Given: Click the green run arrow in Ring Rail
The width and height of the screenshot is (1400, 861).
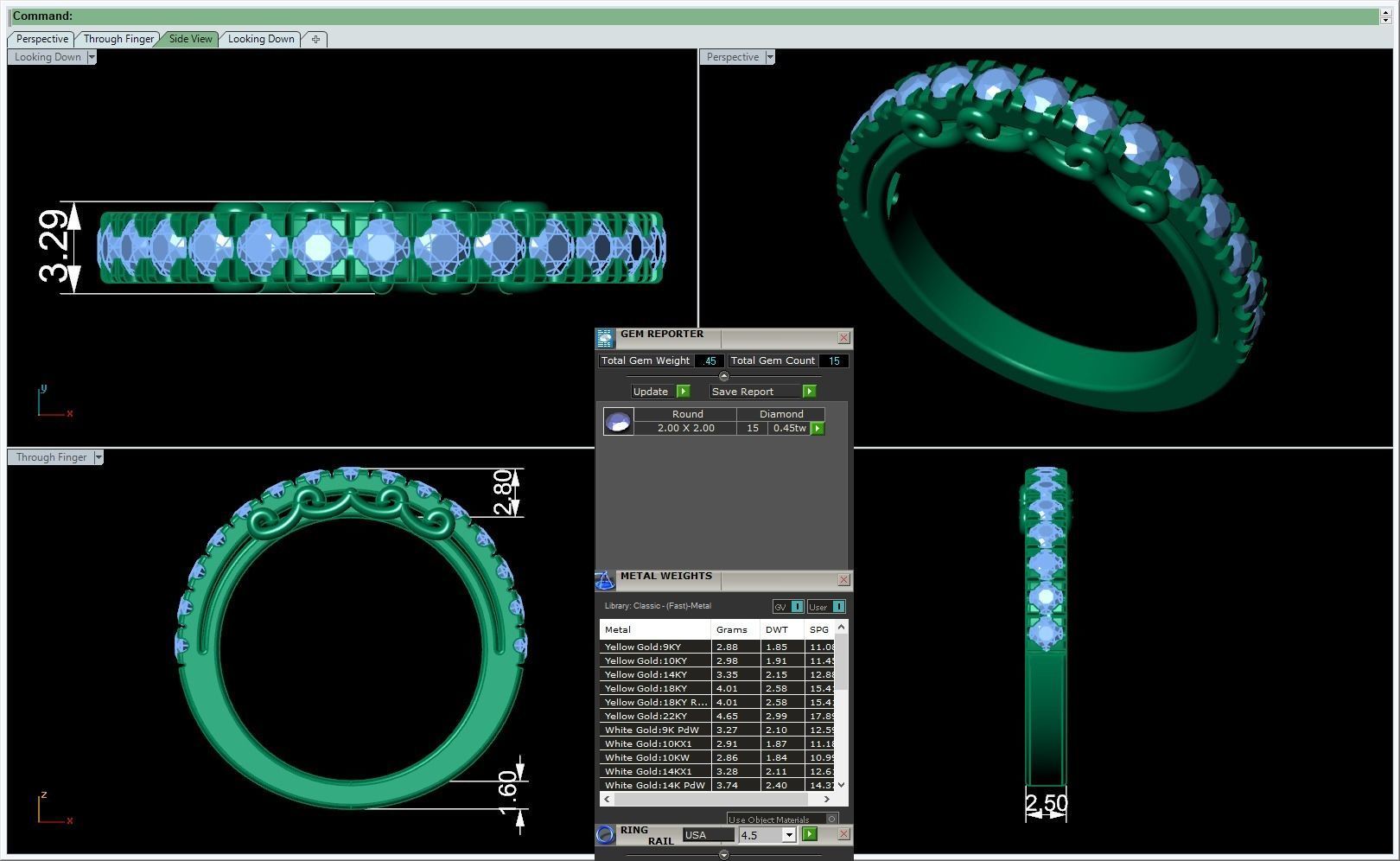Looking at the screenshot, I should (x=809, y=834).
